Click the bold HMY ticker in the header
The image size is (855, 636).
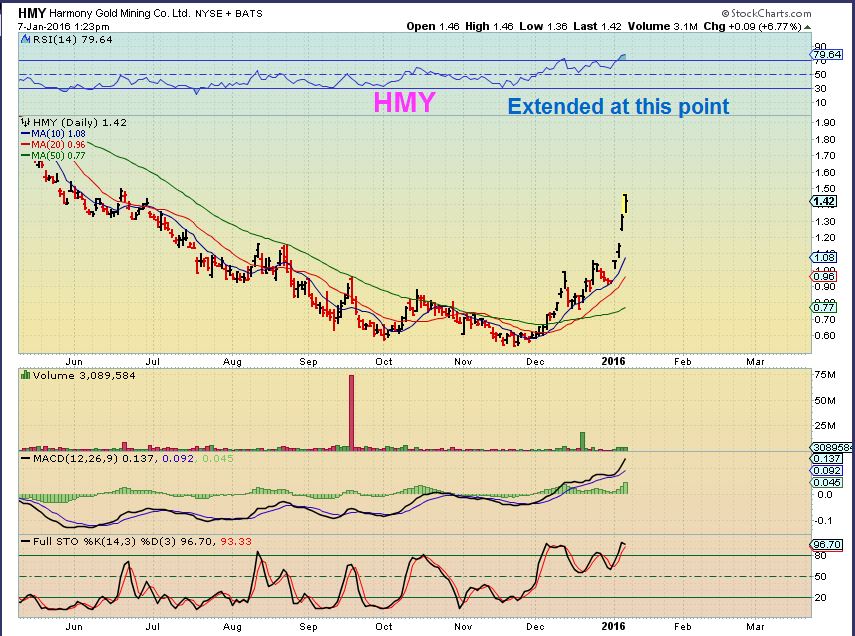tap(32, 13)
